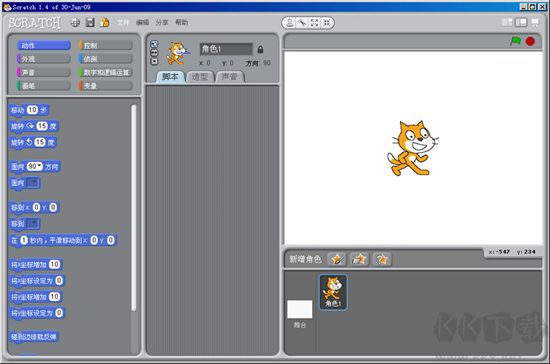Viewport: 550px width, 364px height.
Task: Select the grow sprite tool
Action: [x=314, y=23]
